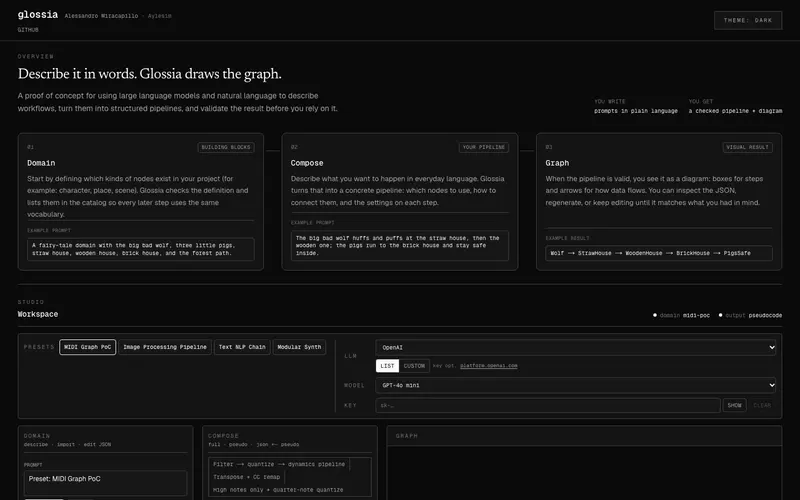This screenshot has height=500, width=800.
Task: Choose the Text NLP Chain preset
Action: 242,347
